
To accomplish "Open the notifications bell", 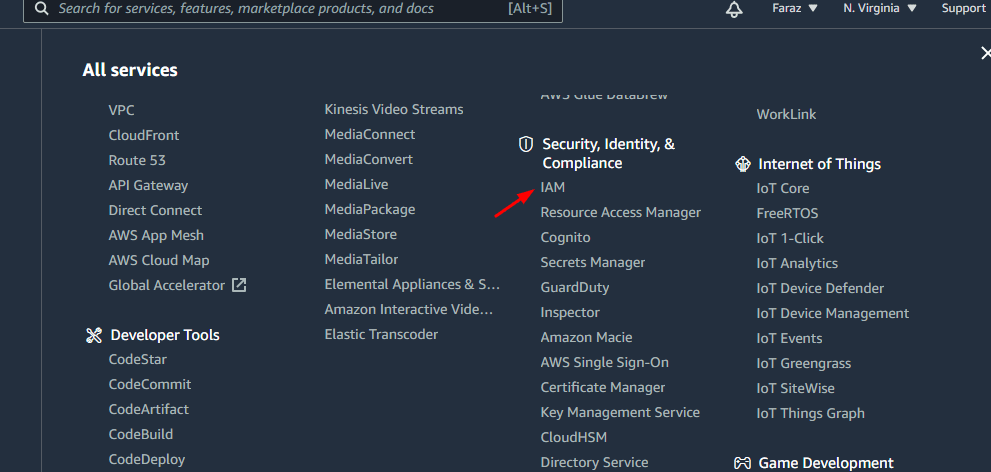I will coord(734,9).
